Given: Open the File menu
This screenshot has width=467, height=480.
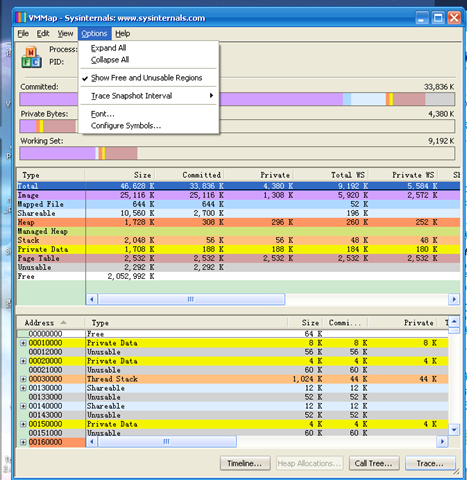Looking at the screenshot, I should (23, 34).
